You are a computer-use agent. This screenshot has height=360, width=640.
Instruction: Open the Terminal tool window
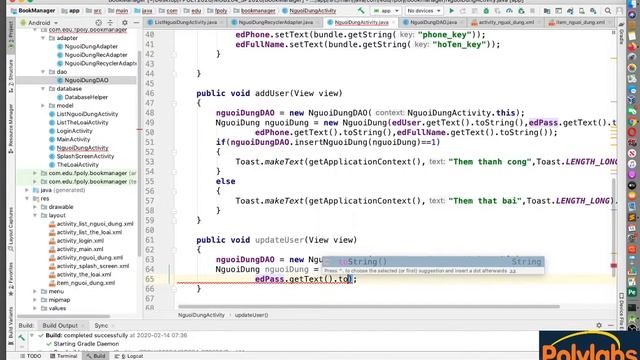click(64, 356)
